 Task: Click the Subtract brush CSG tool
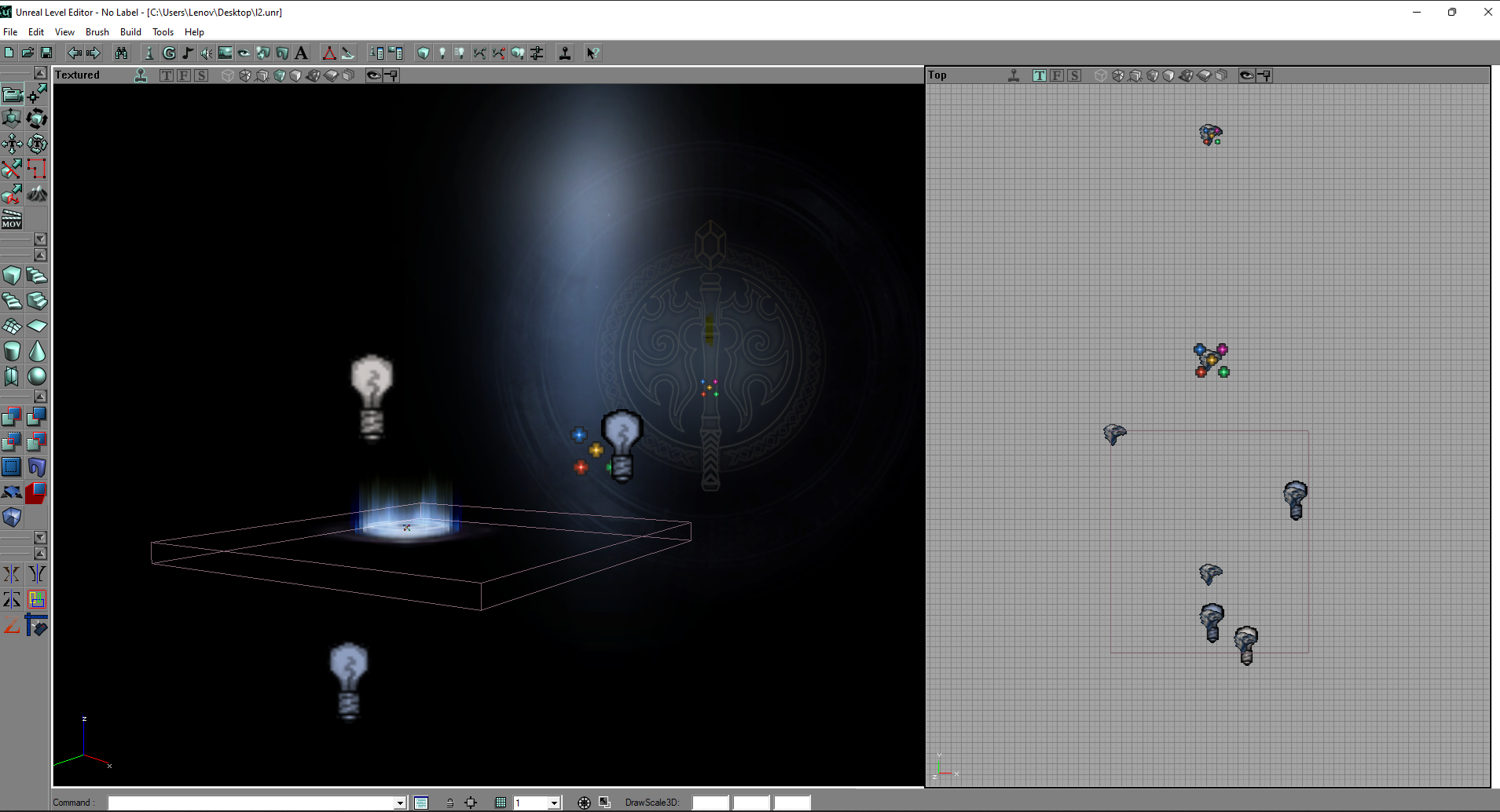tap(37, 416)
